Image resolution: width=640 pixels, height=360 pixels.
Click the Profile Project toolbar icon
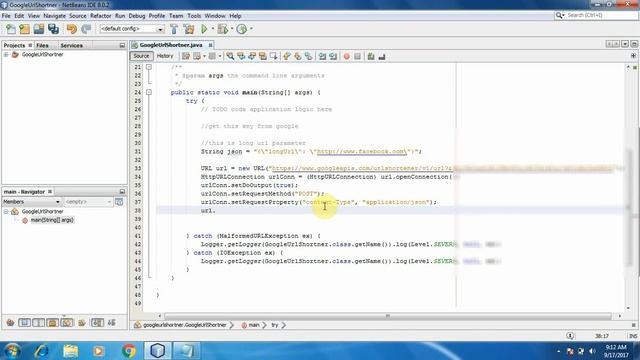pos(242,29)
